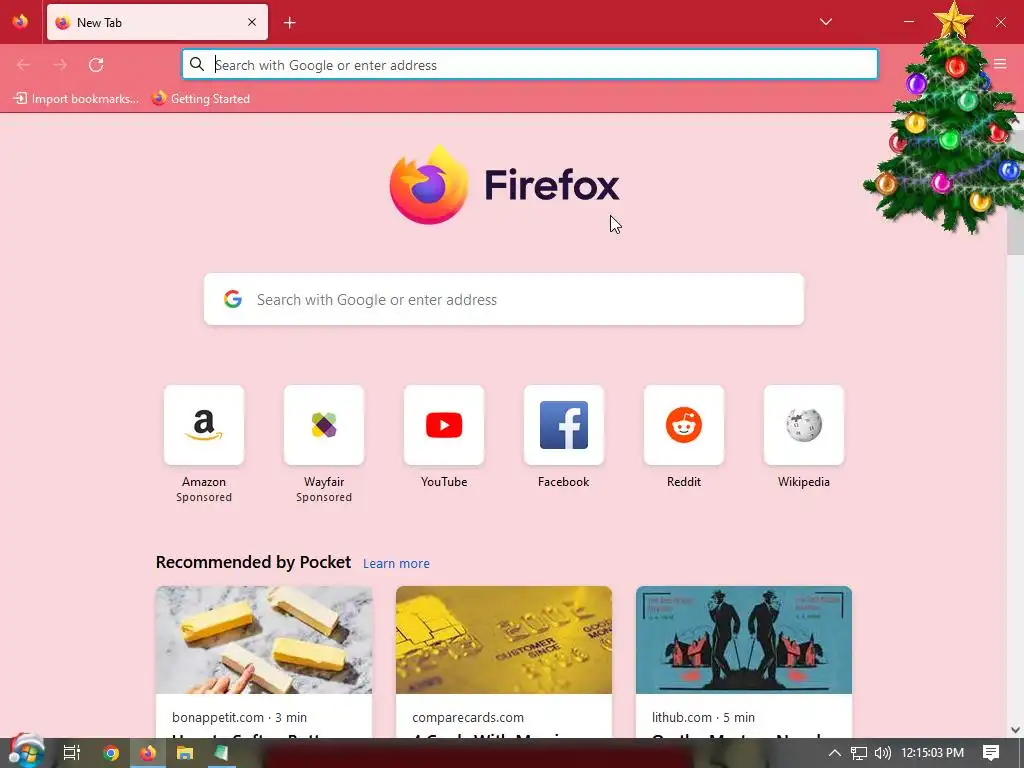Image resolution: width=1024 pixels, height=768 pixels.
Task: Open a new tab with the plus button
Action: (290, 23)
